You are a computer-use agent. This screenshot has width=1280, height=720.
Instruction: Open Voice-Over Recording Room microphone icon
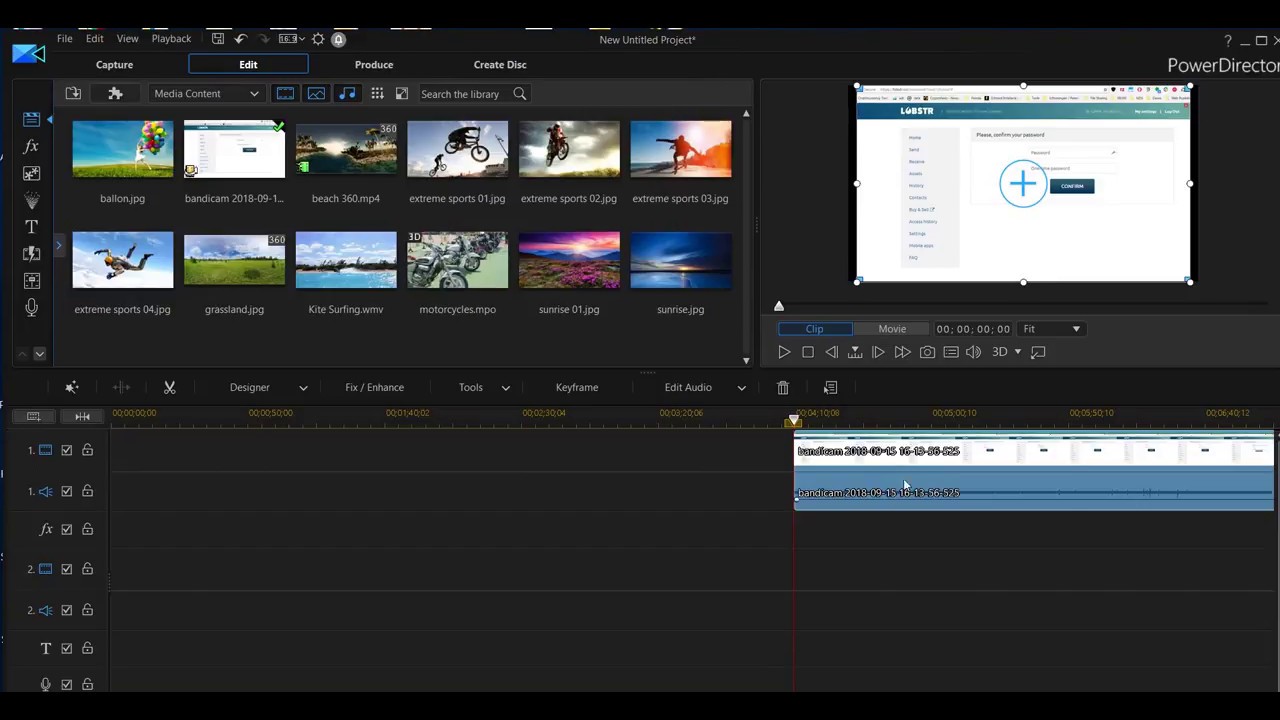point(31,308)
